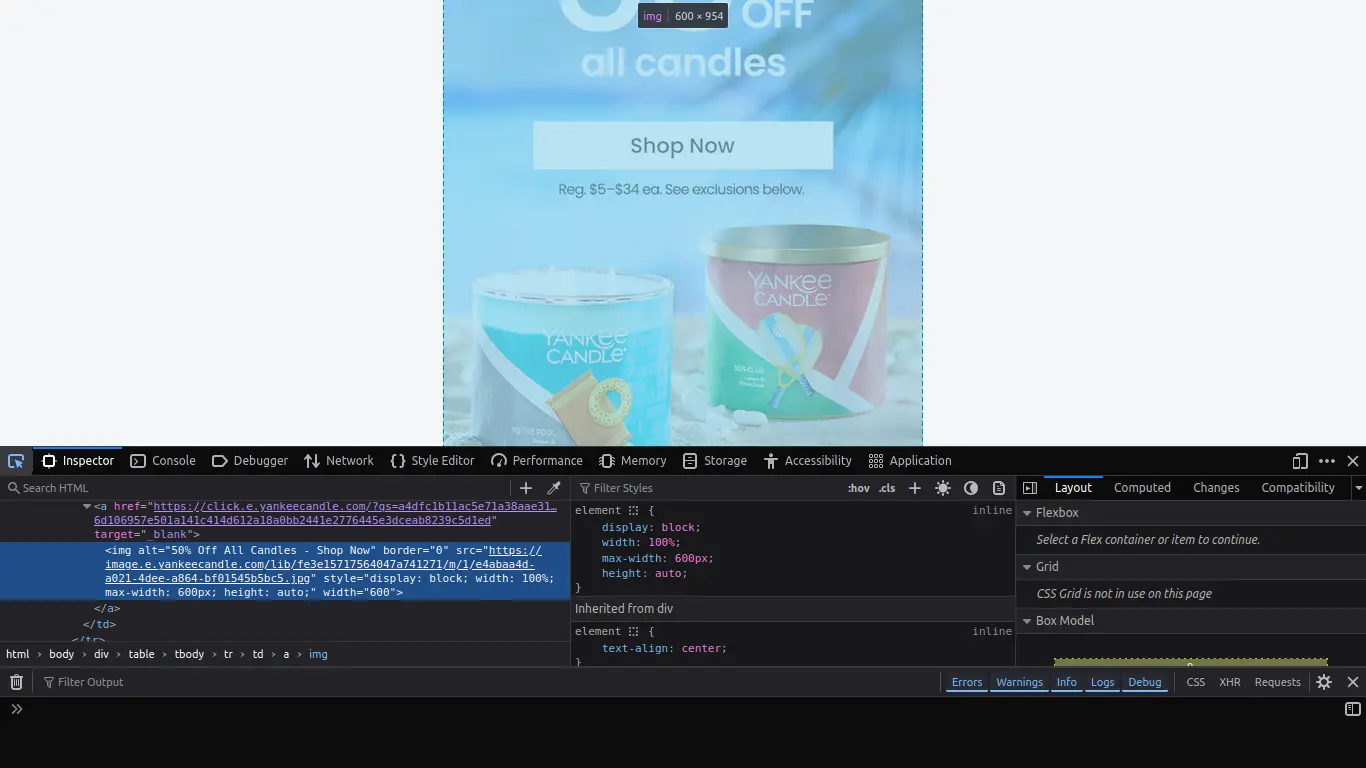1366x768 pixels.
Task: Toggle print media simulation
Action: pos(999,488)
